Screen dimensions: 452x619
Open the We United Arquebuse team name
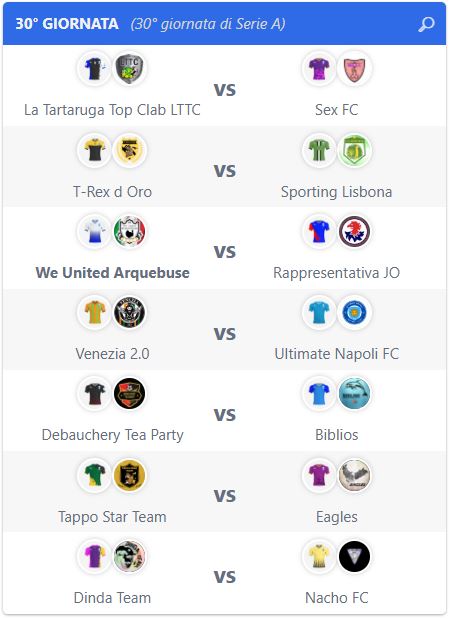[x=113, y=273]
